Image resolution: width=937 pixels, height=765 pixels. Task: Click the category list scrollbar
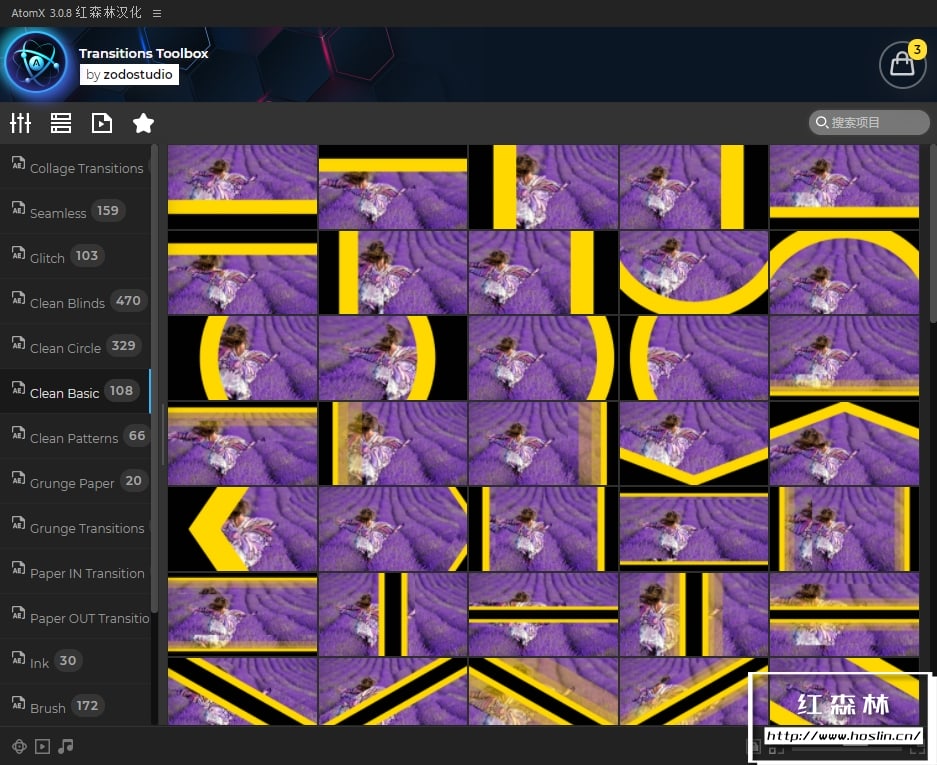(x=154, y=379)
